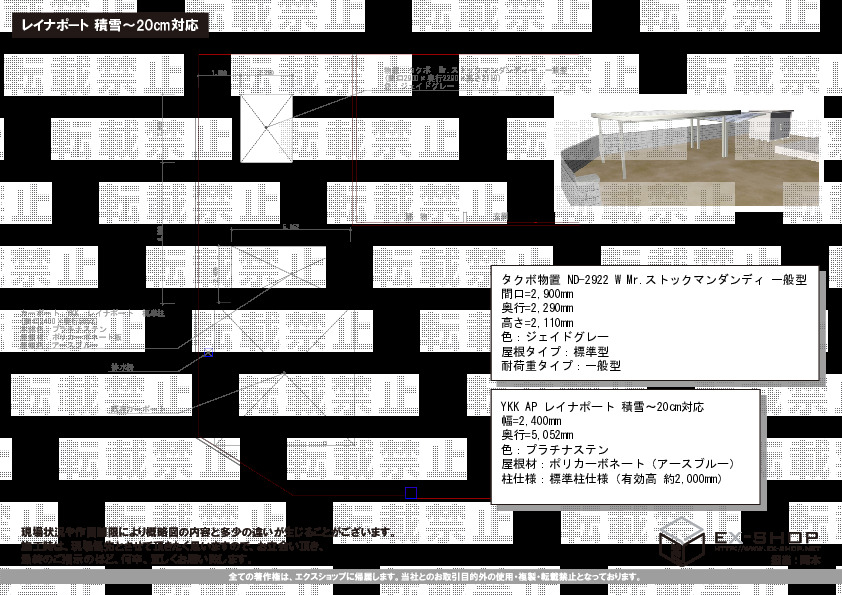
Task: Select the text '間口=2,900mm'
Action: (537, 294)
